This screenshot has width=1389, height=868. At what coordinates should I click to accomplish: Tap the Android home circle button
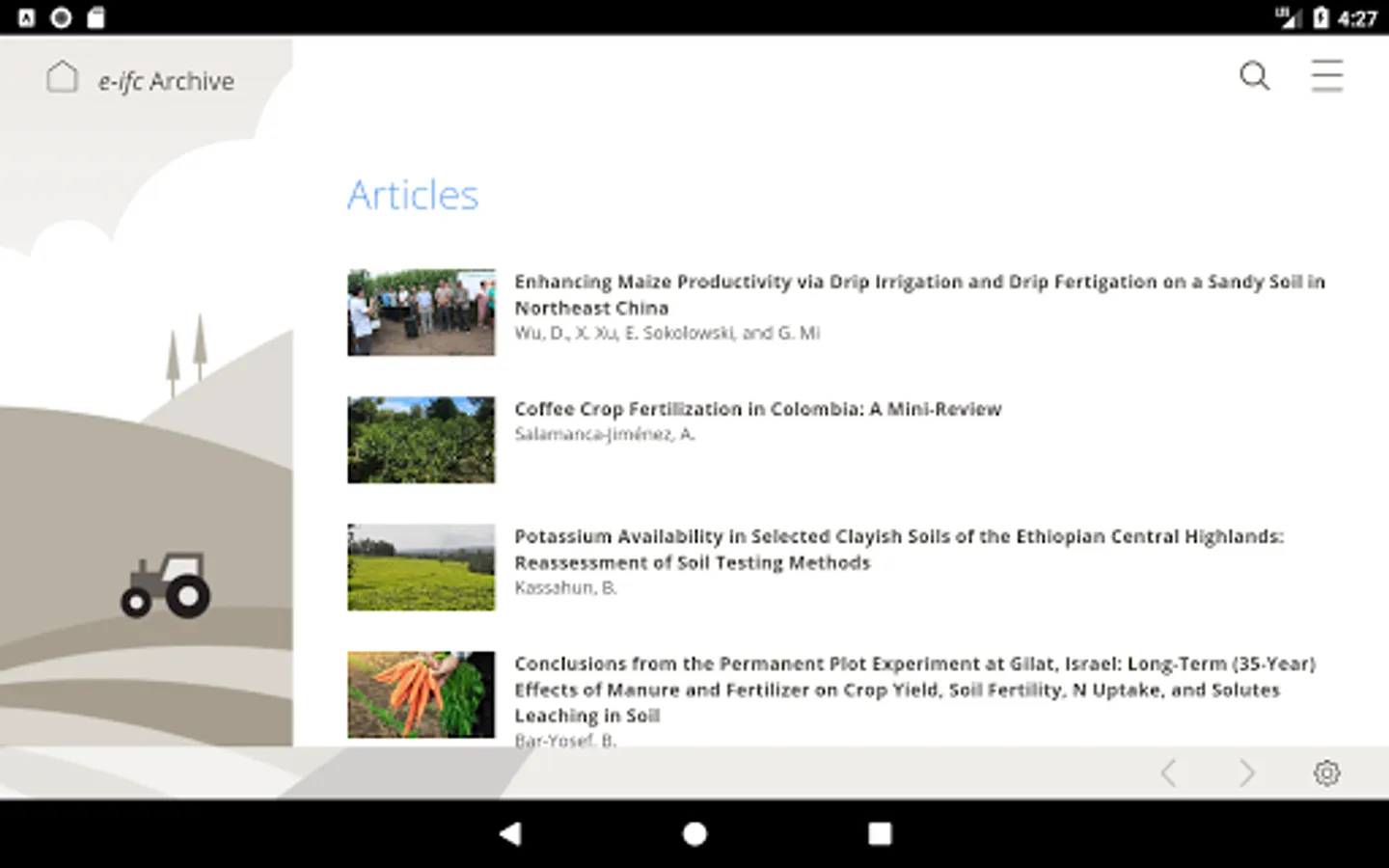tap(694, 833)
